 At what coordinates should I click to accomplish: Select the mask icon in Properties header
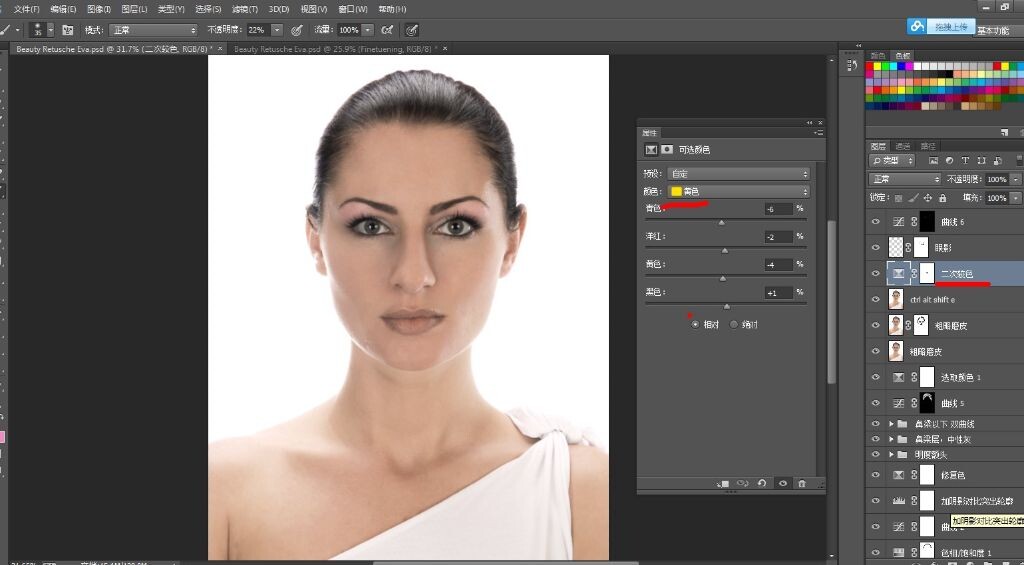point(667,150)
